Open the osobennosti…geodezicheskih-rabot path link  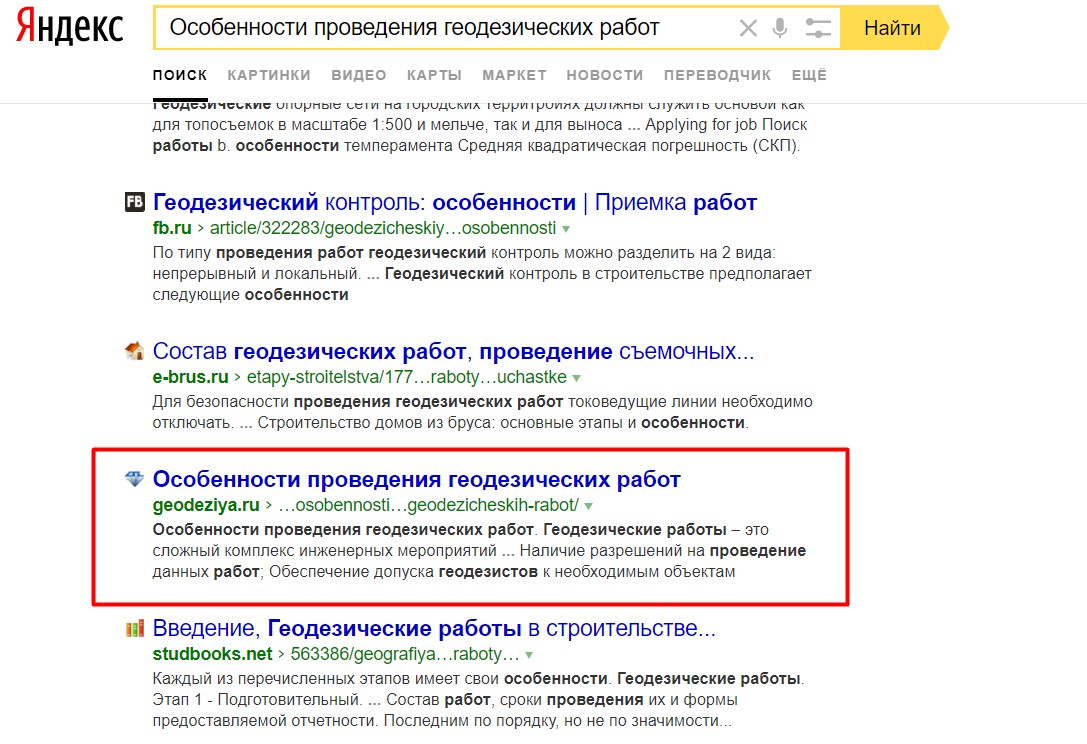[428, 505]
